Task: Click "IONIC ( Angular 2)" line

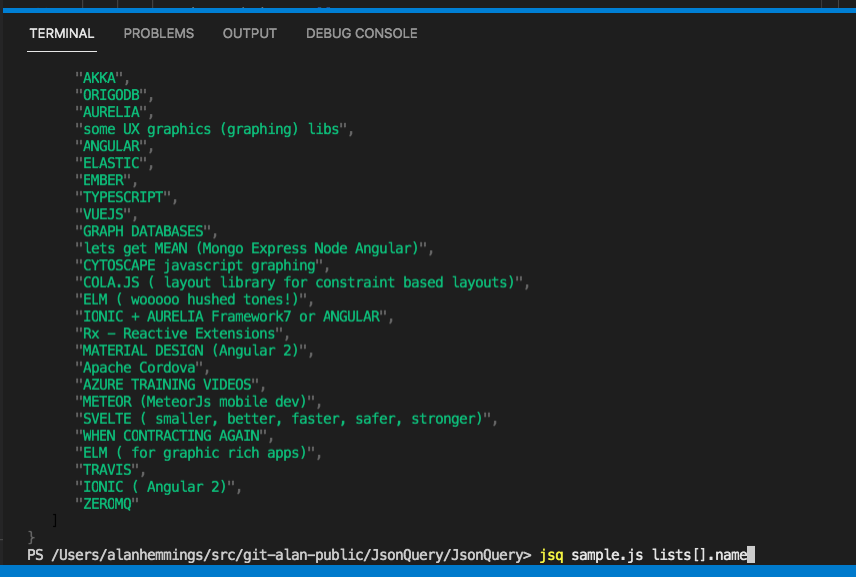Action: click(158, 487)
